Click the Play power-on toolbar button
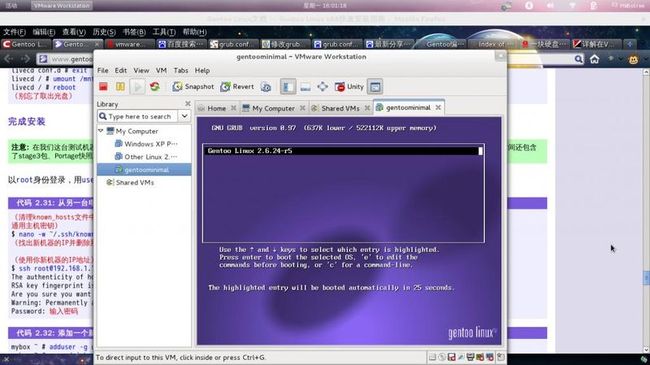Screen dimensions: 650x365 click(137, 87)
